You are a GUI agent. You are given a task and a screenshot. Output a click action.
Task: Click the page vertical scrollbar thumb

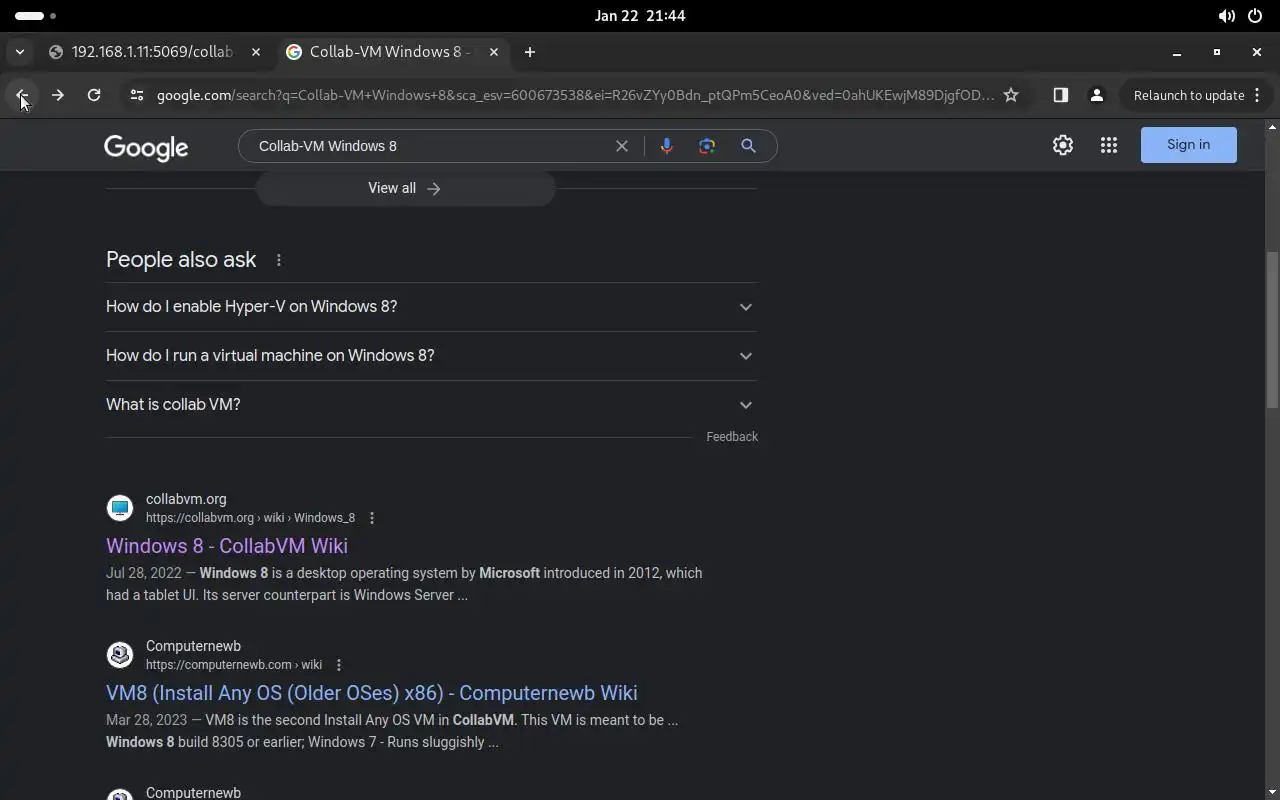coord(1272,329)
